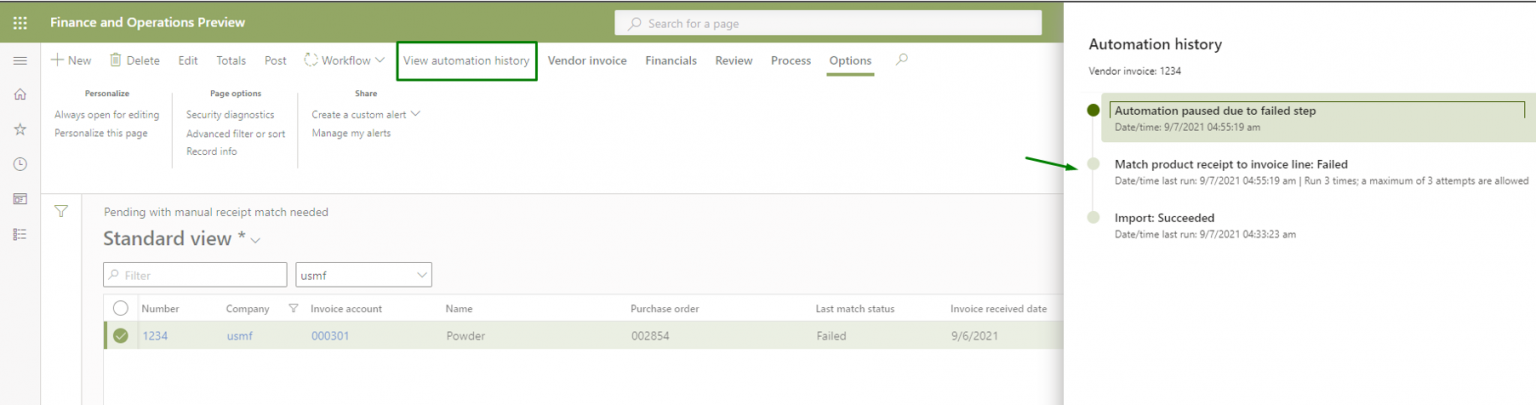This screenshot has width=1536, height=405.
Task: Click the Company column filter icon
Action: (293, 309)
